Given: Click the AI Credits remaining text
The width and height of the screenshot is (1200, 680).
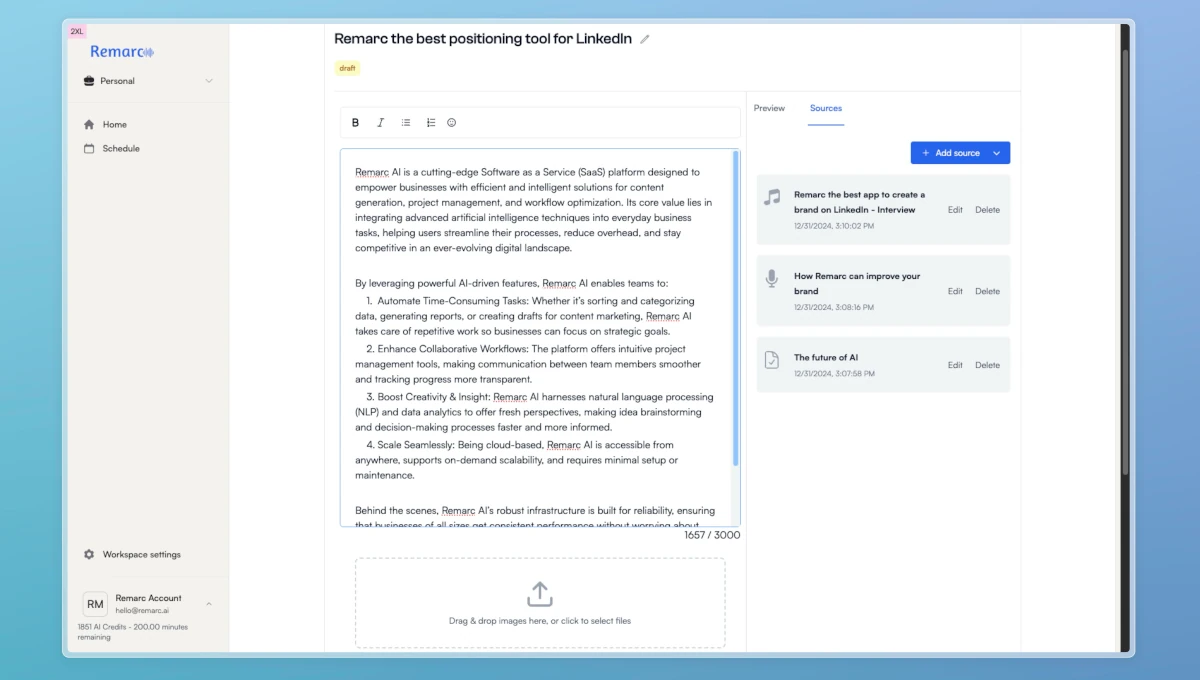Looking at the screenshot, I should pyautogui.click(x=133, y=632).
